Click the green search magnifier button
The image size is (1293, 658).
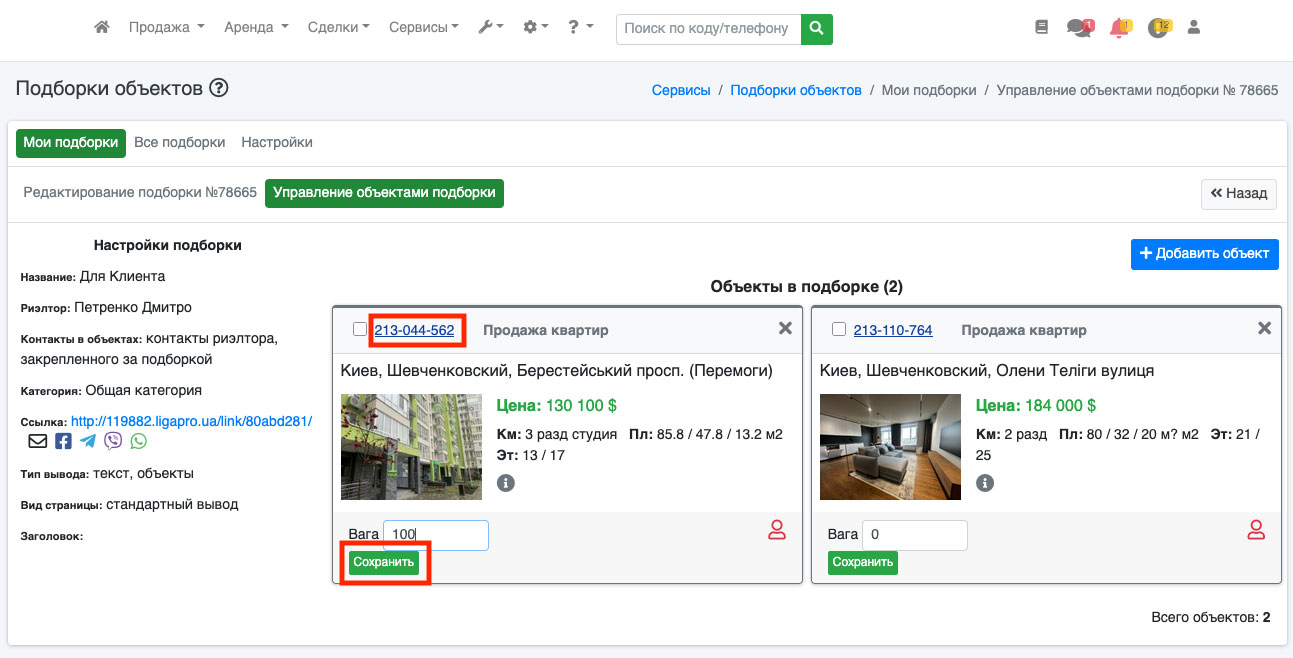817,29
